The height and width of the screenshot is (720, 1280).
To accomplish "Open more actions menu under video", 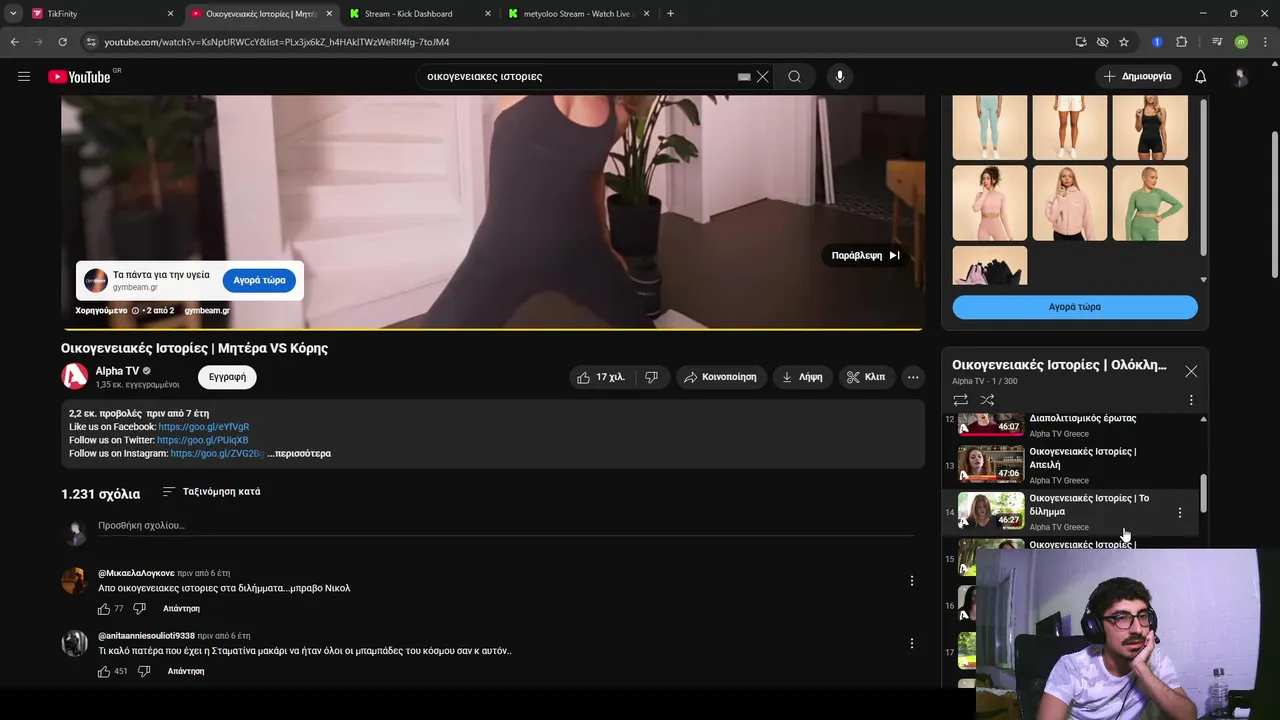I will pyautogui.click(x=913, y=377).
